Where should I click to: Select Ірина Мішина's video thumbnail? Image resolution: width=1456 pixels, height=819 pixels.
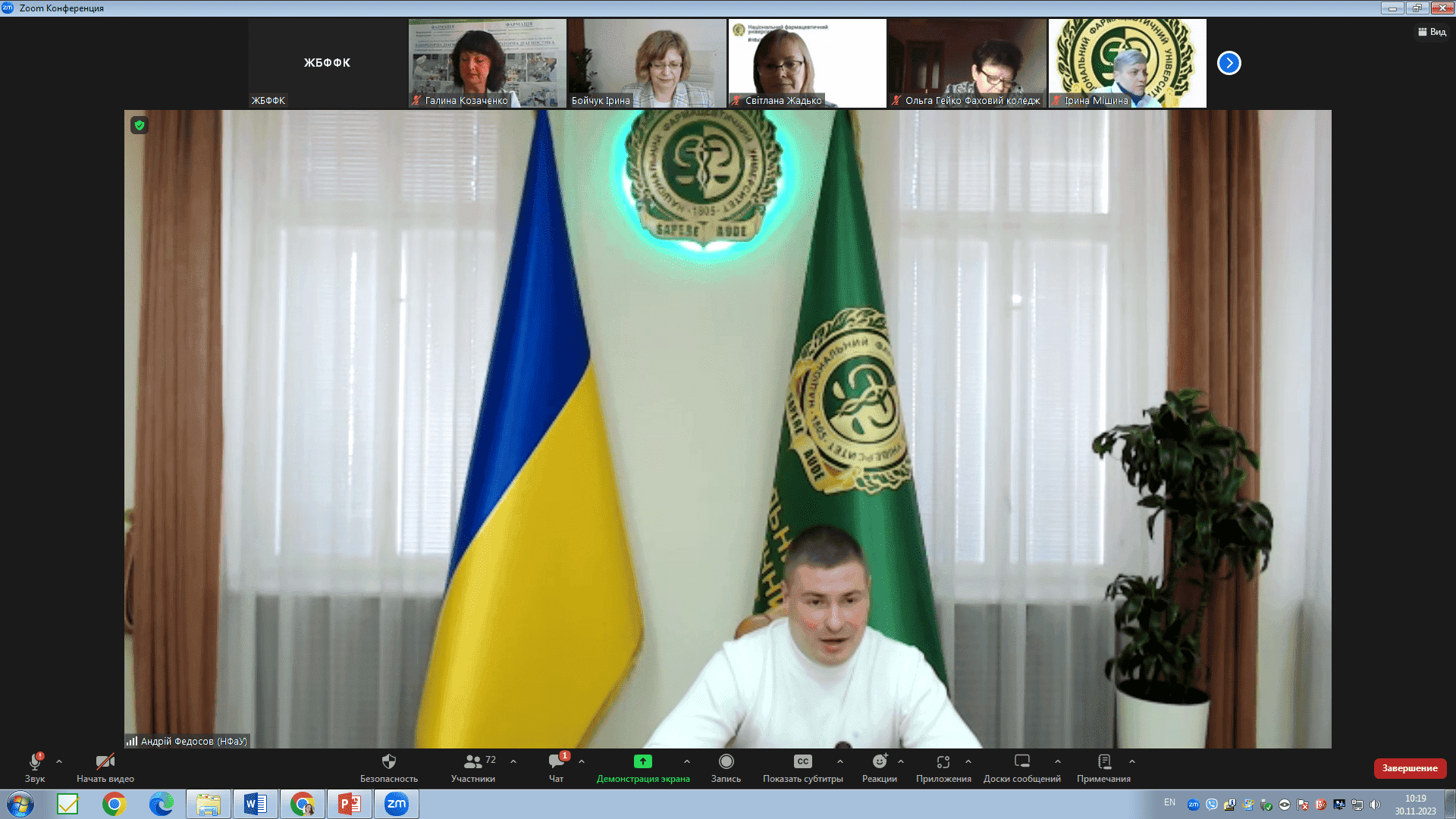(x=1128, y=63)
